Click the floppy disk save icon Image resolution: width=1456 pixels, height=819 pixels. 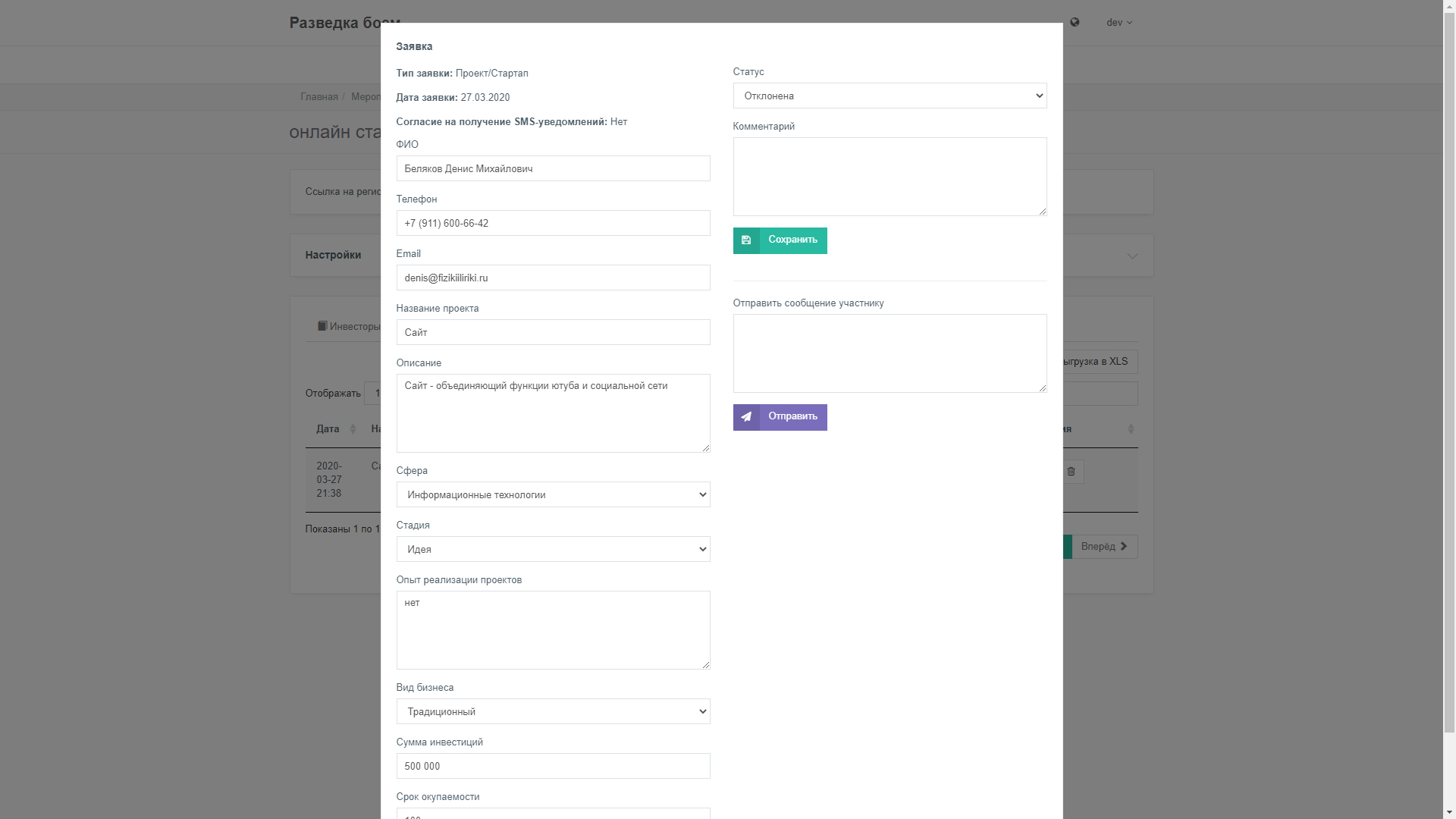(746, 240)
